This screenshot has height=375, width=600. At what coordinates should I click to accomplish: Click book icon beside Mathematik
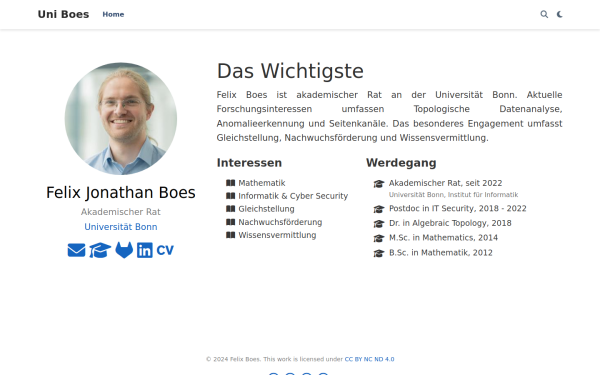tap(230, 183)
